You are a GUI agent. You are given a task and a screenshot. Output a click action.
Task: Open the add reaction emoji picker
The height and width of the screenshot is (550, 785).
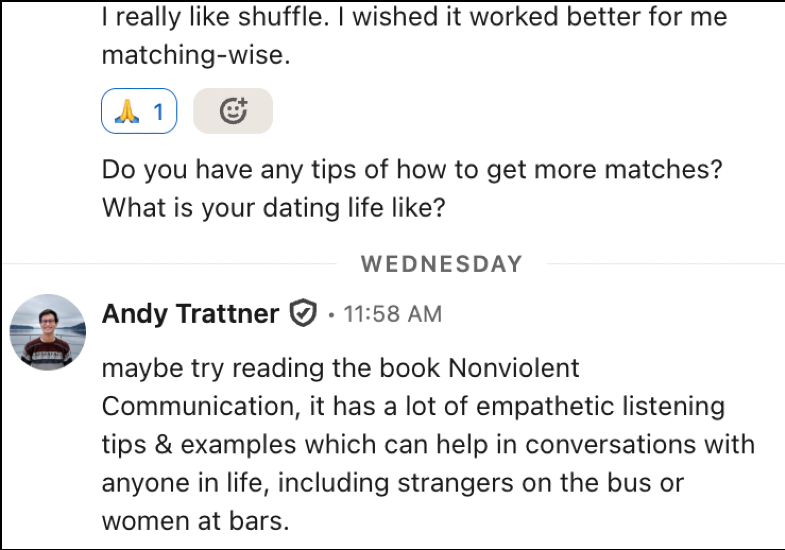232,111
